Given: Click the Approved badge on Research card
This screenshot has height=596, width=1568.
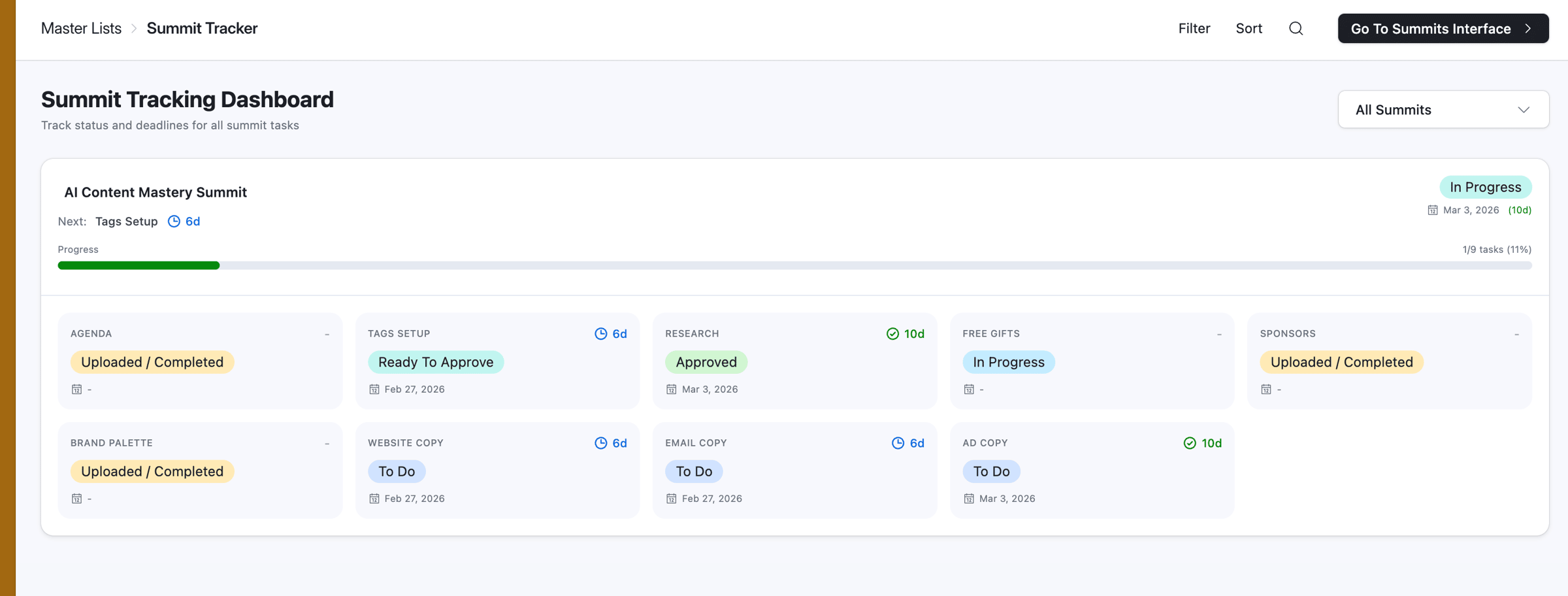Looking at the screenshot, I should click(706, 362).
